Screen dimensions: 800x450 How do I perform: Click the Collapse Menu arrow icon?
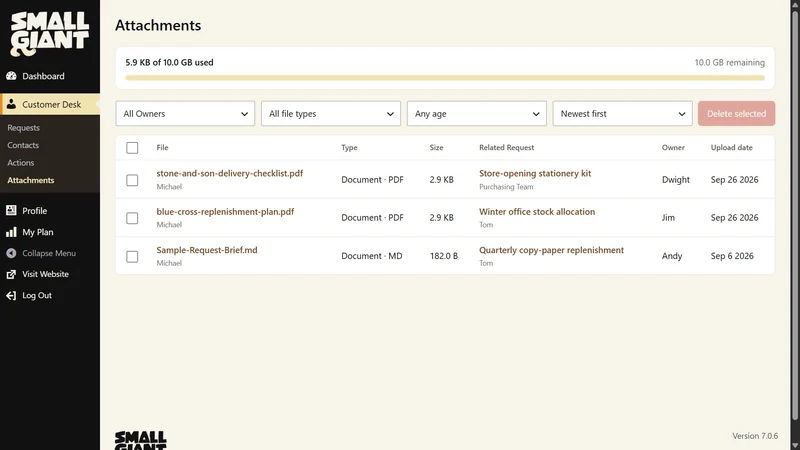[11, 253]
